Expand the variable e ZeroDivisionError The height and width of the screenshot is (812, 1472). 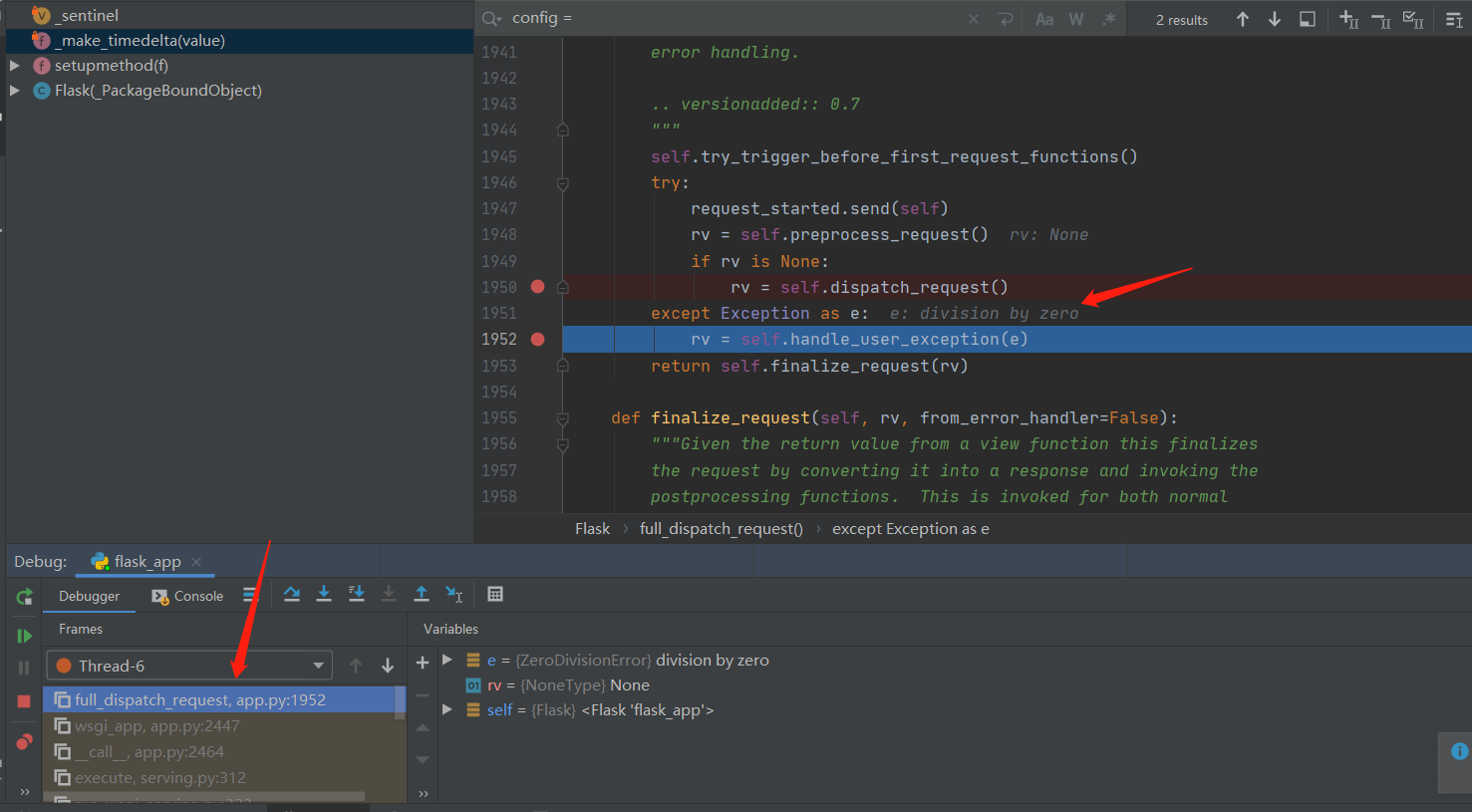tap(447, 660)
